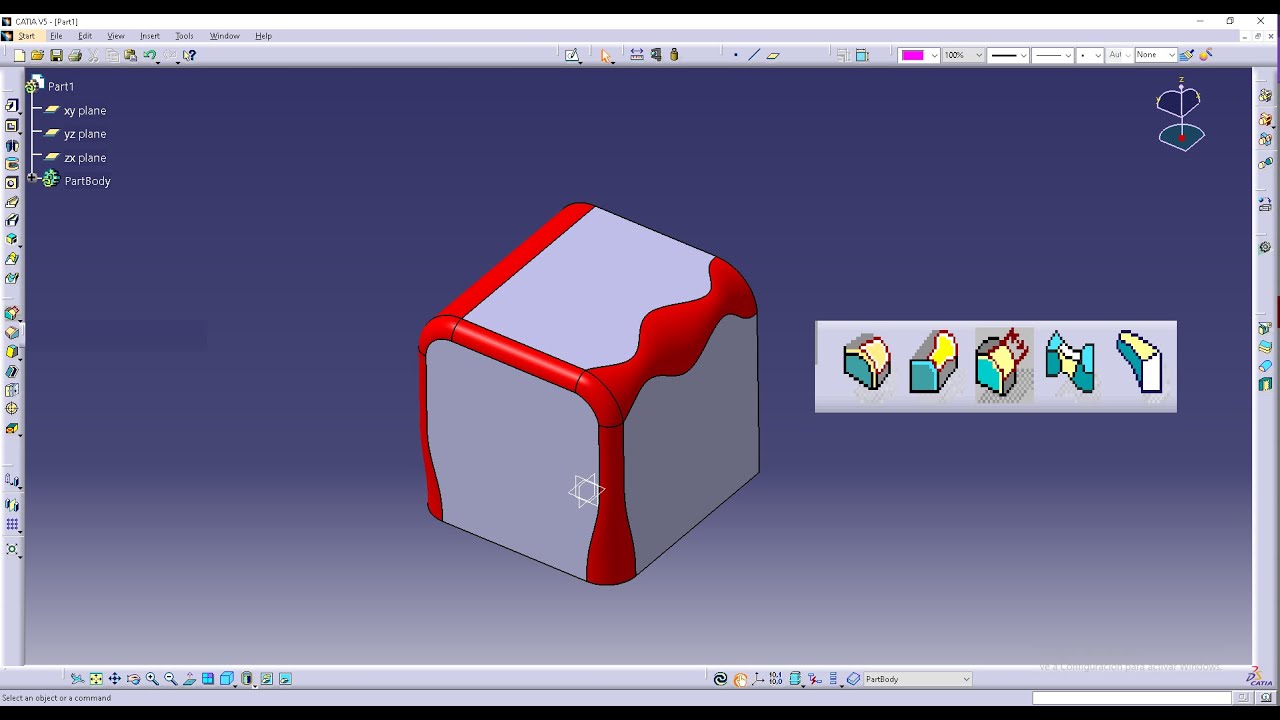Click the Select arrow tool
This screenshot has height=720, width=1280.
605,56
